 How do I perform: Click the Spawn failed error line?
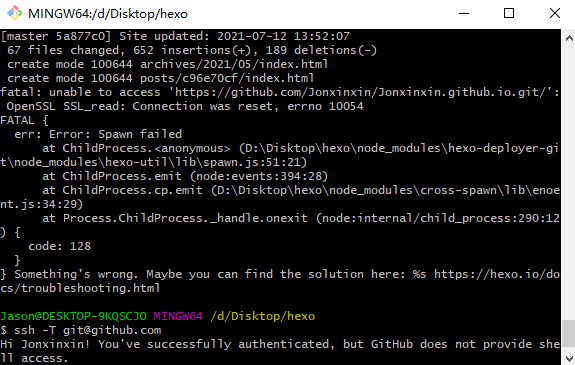click(x=98, y=134)
